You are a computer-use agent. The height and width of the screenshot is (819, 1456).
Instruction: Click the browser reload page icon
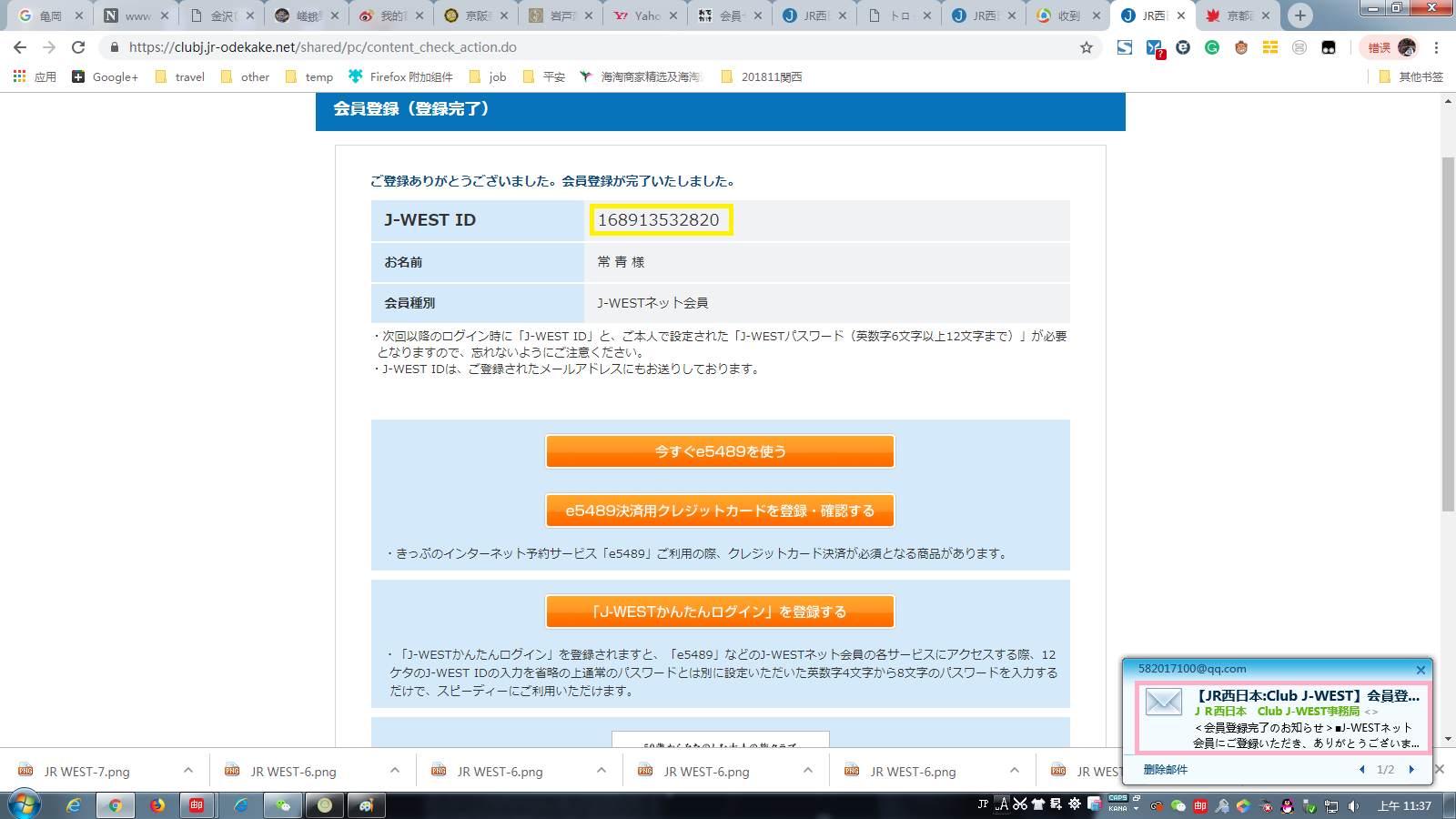[78, 47]
